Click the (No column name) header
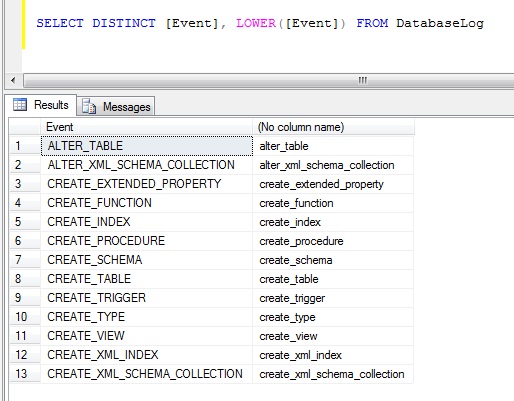Image resolution: width=514 pixels, height=401 pixels. click(x=333, y=127)
